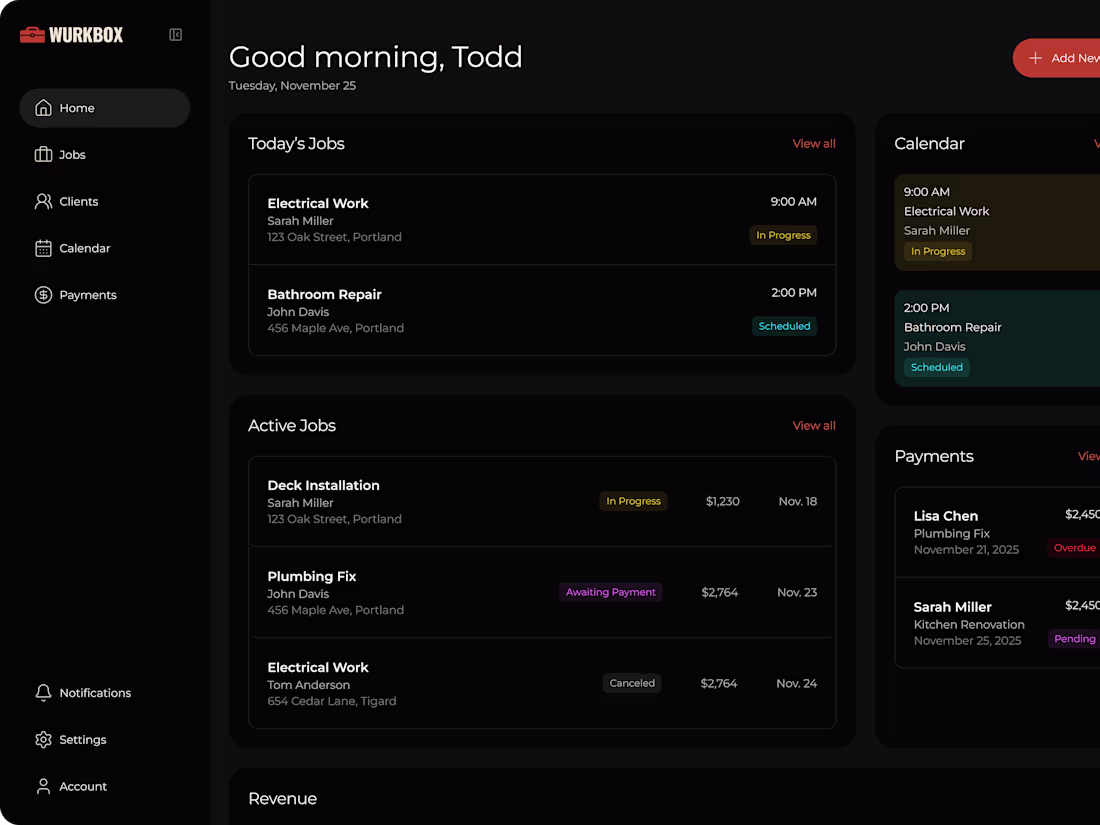Click In Progress badge on 9:00 AM job
Viewport: 1100px width, 825px height.
(x=783, y=235)
